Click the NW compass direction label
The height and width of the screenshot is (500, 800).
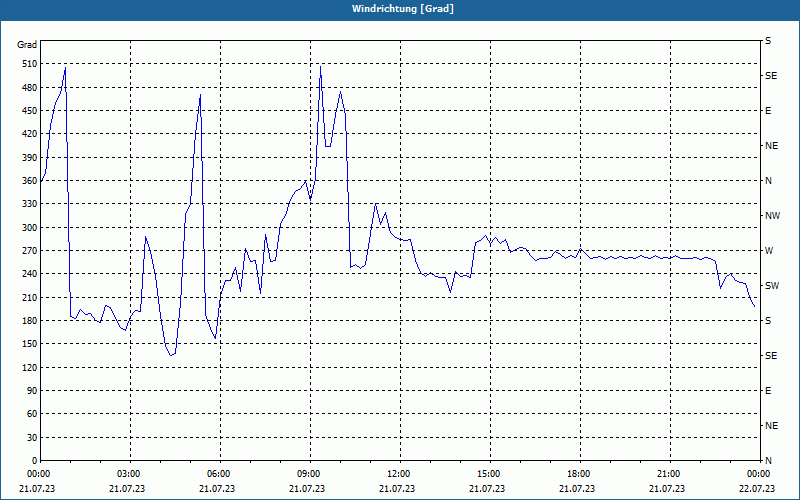pyautogui.click(x=772, y=216)
